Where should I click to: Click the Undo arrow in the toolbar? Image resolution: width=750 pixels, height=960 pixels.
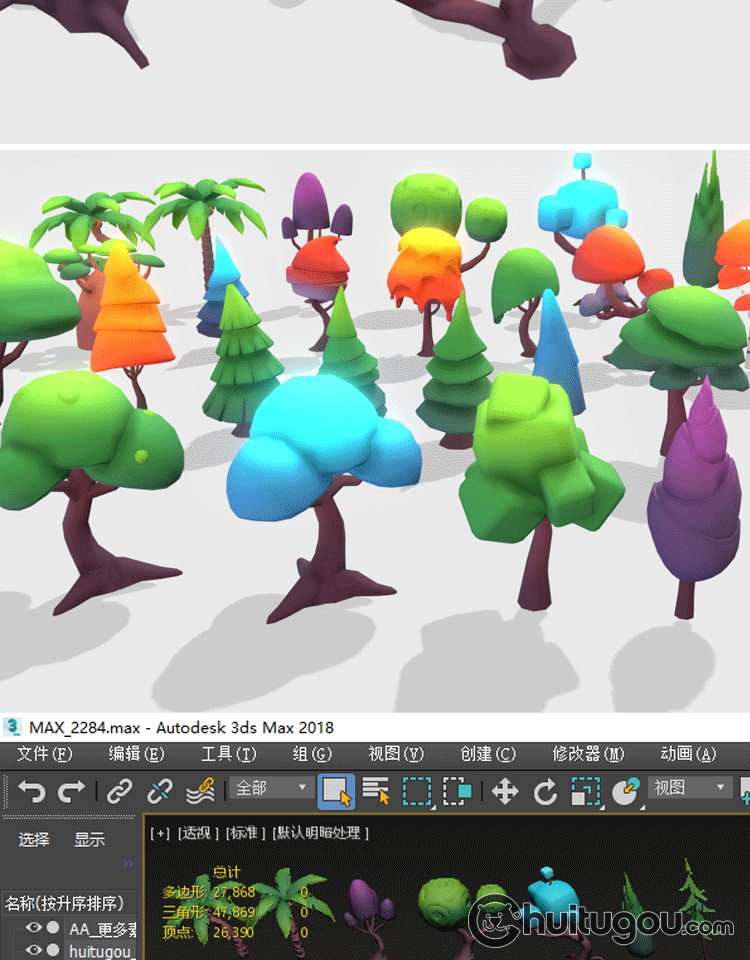point(32,792)
